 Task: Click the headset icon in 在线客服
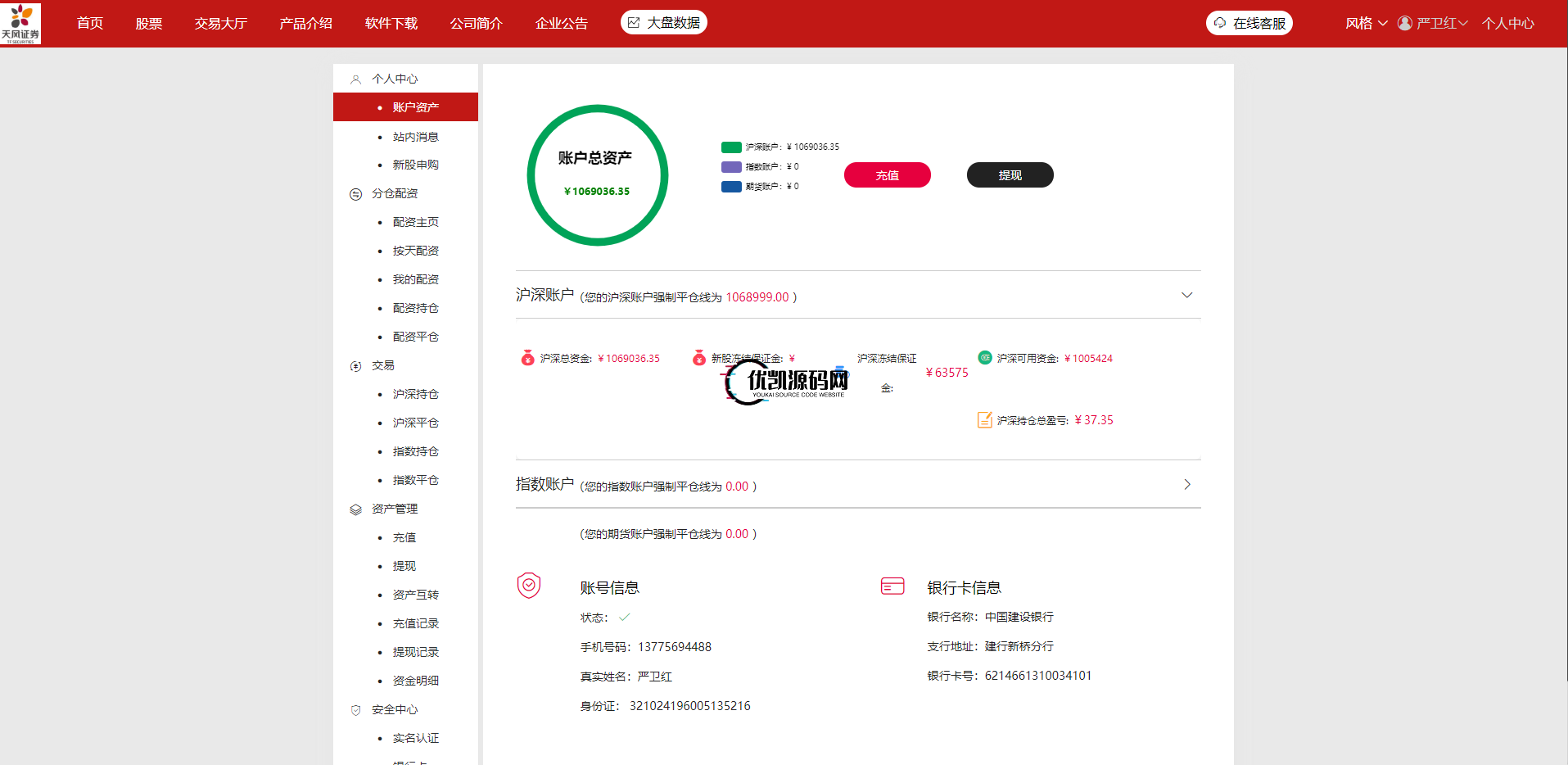1220,23
